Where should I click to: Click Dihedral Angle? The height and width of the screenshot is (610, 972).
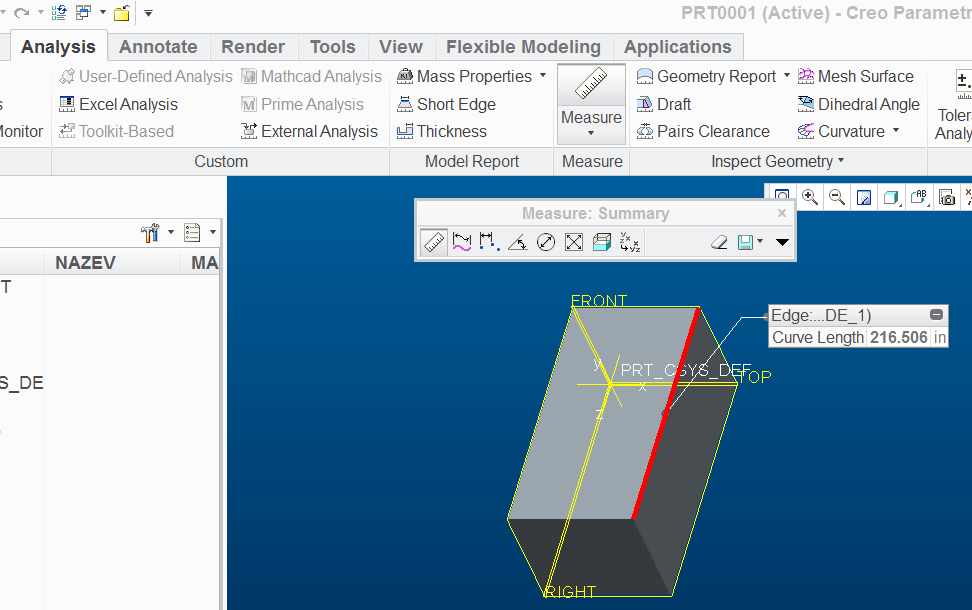tap(859, 104)
